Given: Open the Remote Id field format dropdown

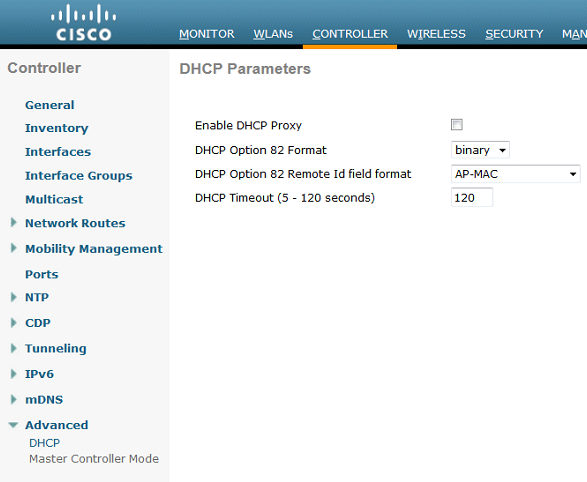Looking at the screenshot, I should point(515,174).
